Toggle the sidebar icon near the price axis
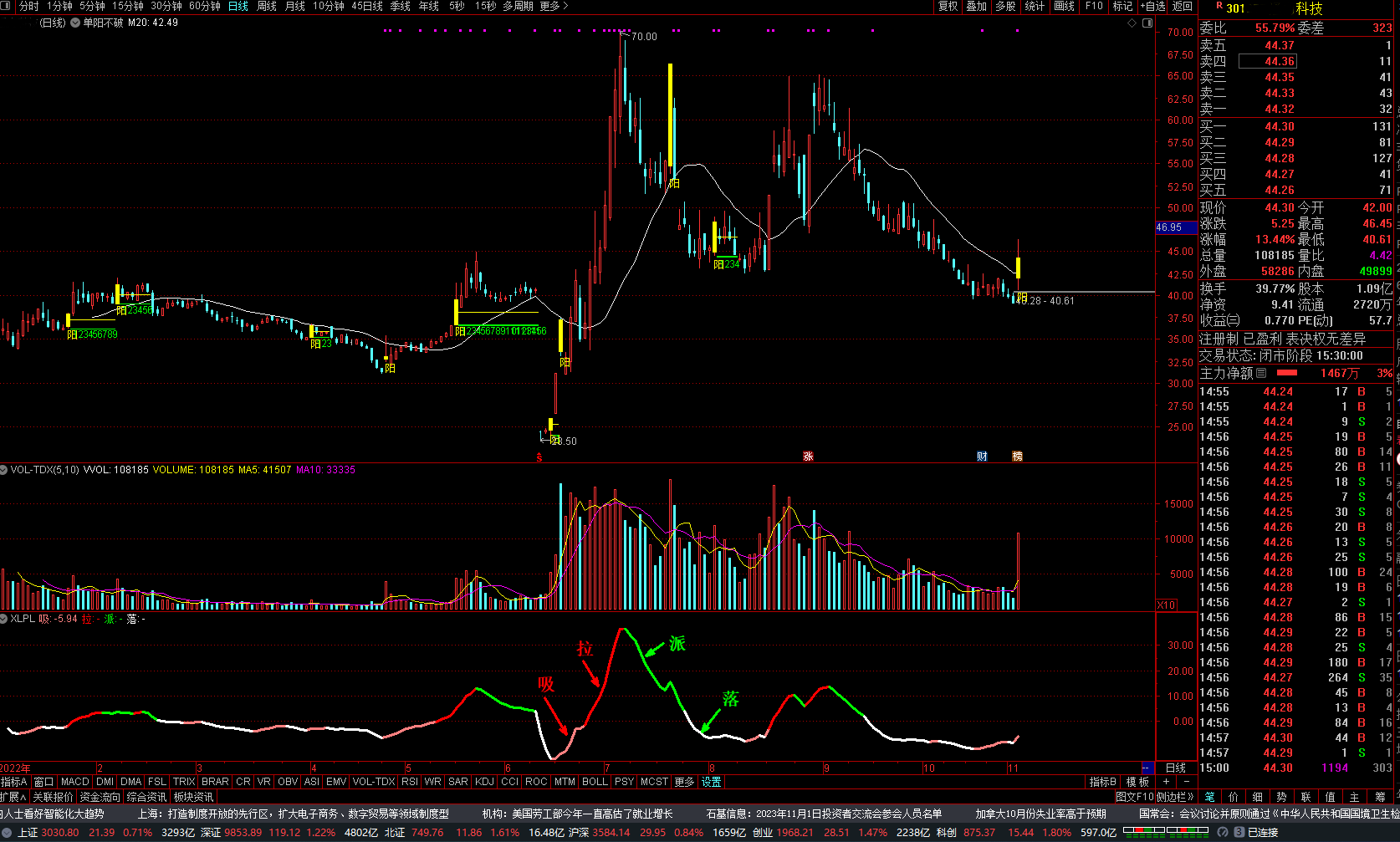 coord(1147,23)
